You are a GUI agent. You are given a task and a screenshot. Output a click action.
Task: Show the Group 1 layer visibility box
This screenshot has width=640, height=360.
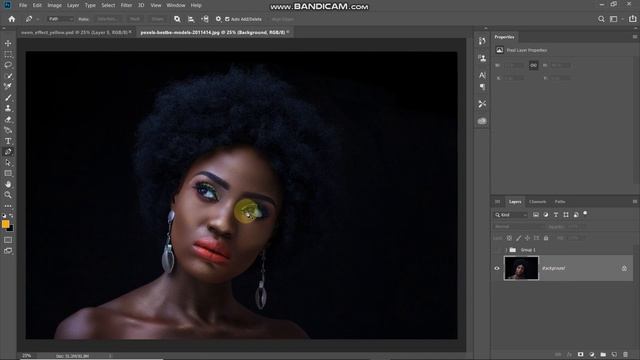pyautogui.click(x=497, y=250)
